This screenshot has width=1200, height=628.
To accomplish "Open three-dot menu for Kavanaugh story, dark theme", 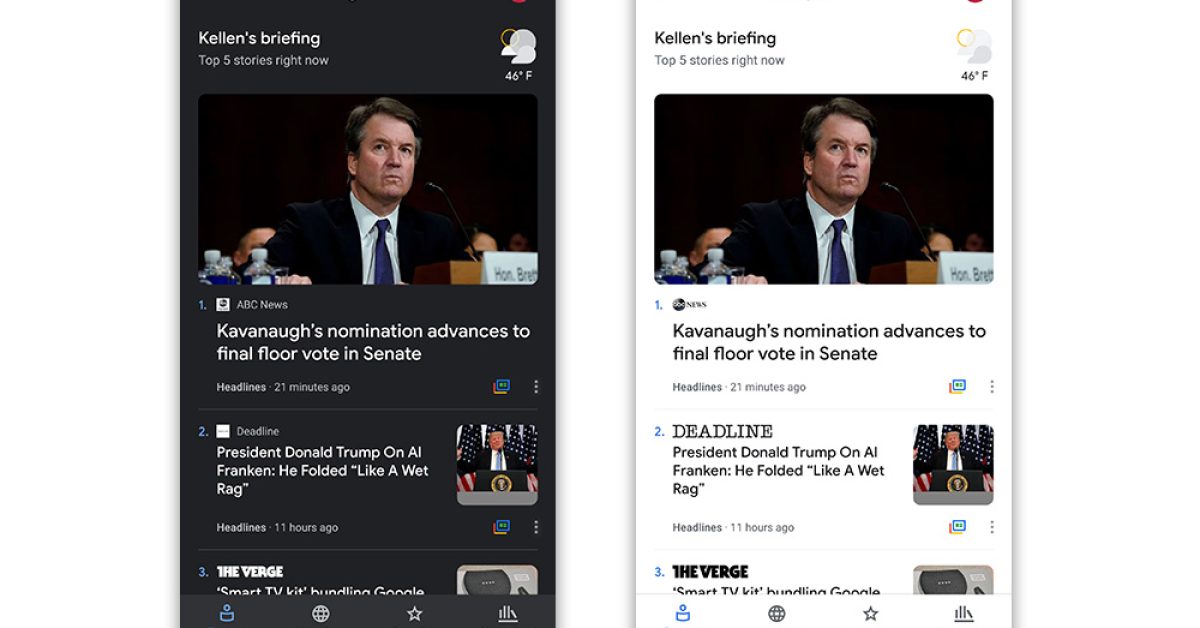I will (x=536, y=386).
